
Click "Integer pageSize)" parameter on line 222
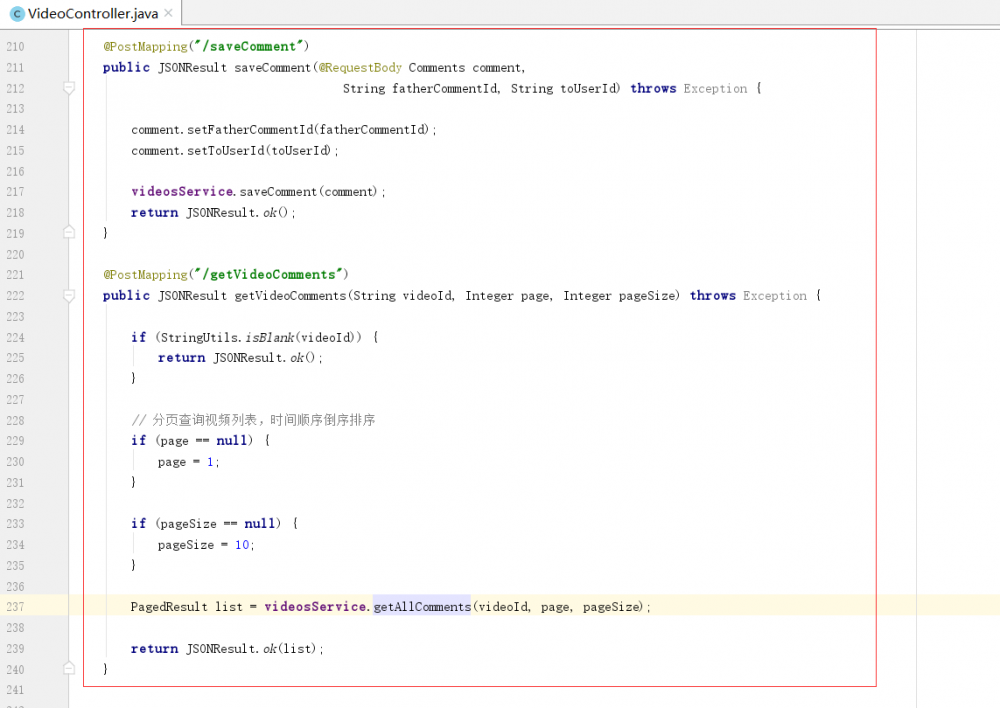(x=621, y=296)
